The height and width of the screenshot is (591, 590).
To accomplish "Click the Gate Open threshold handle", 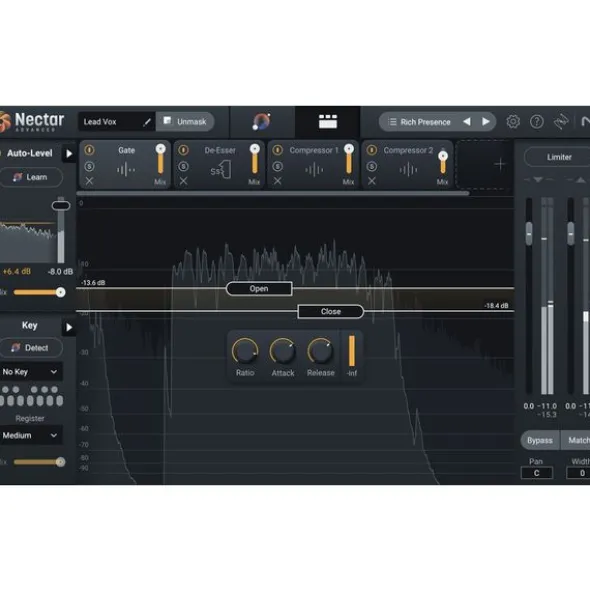I will (259, 289).
